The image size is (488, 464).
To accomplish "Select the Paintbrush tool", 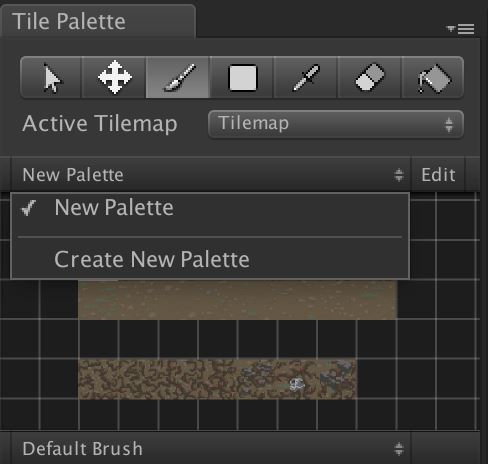I will click(x=178, y=78).
